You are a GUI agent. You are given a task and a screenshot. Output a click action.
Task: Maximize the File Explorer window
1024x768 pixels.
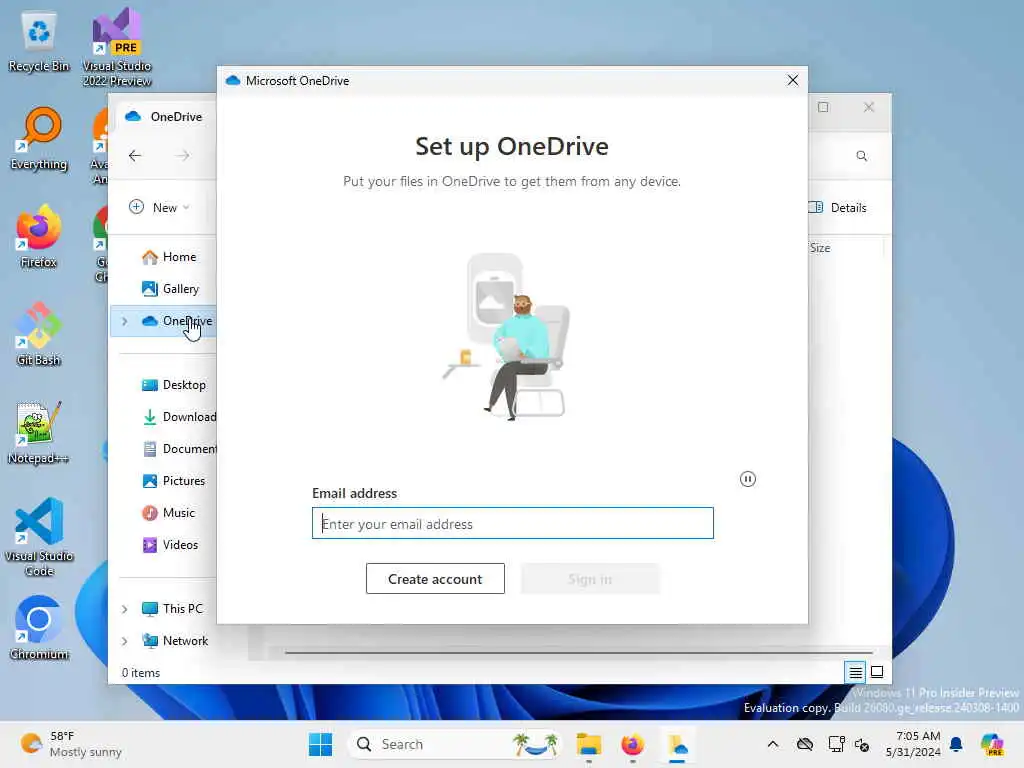(x=823, y=107)
